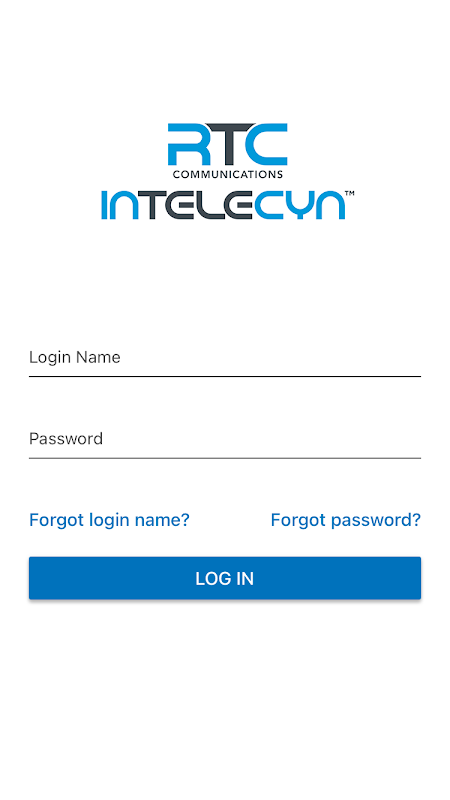Click the Login Name placeholder label

[x=74, y=358]
